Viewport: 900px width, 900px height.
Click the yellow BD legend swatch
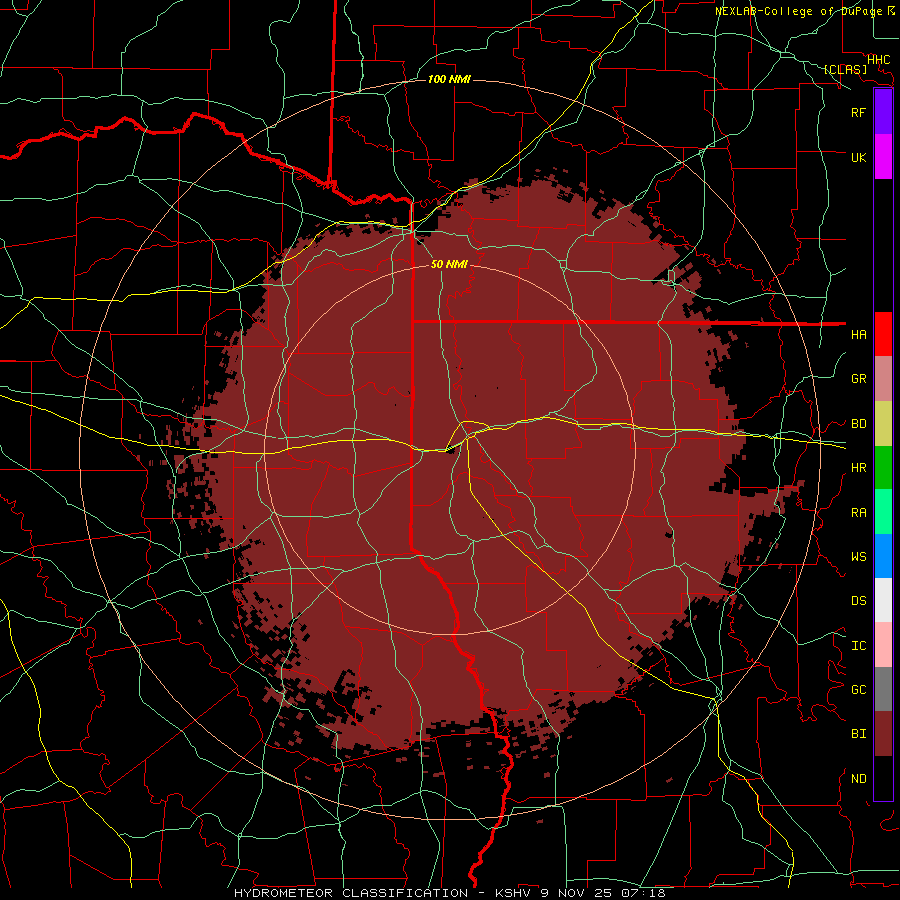coord(883,424)
